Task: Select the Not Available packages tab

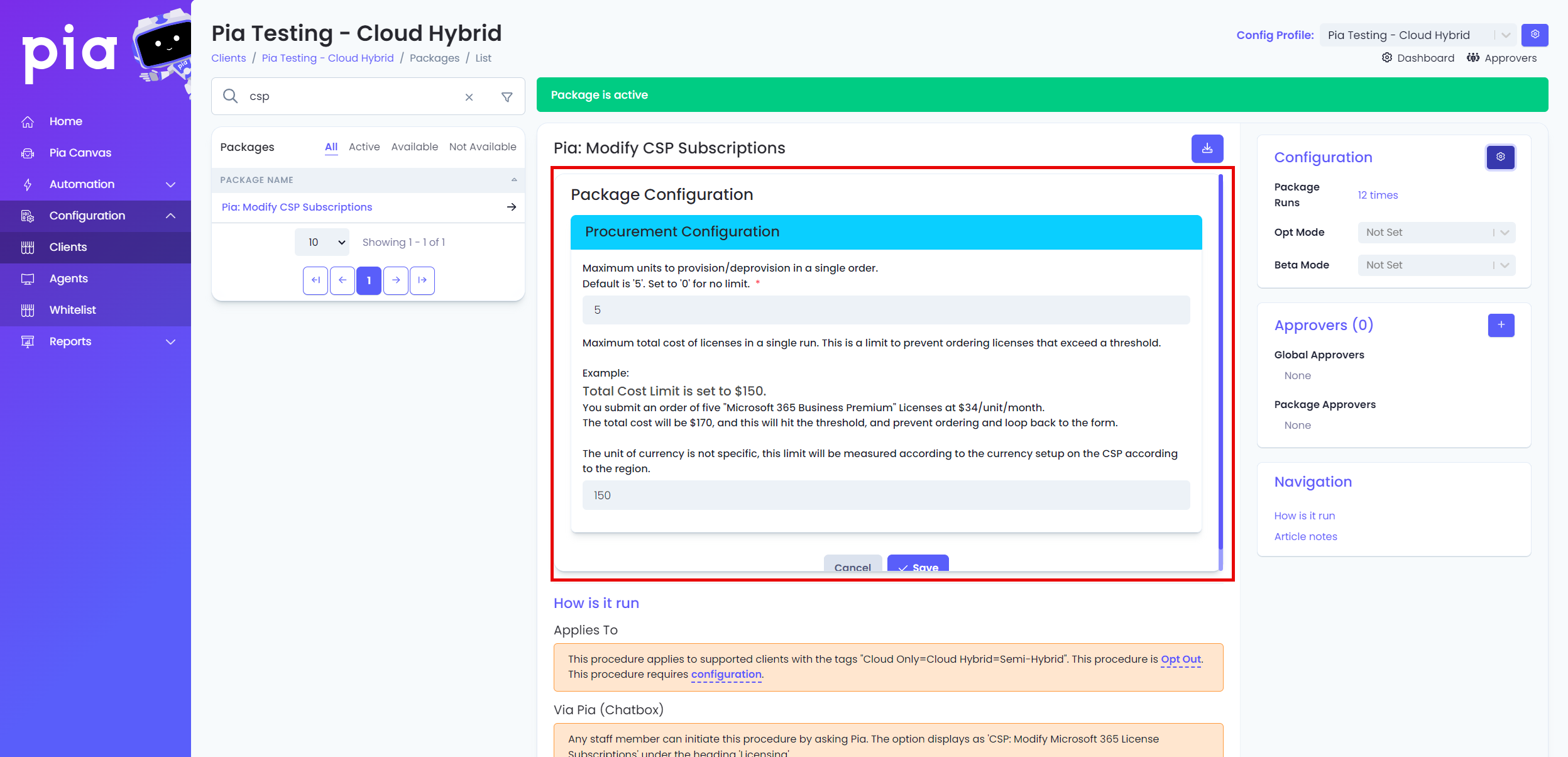Action: 483,146
